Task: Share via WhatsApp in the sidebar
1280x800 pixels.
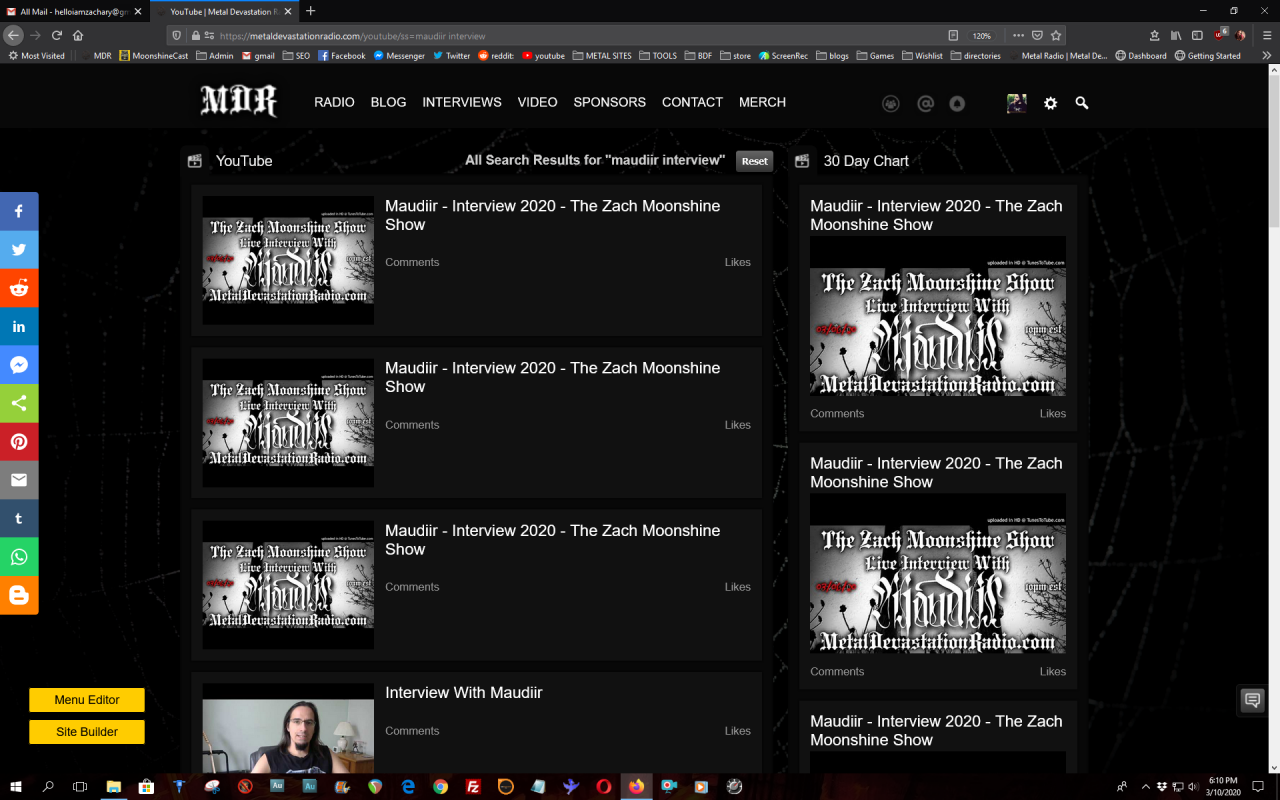Action: pos(19,557)
